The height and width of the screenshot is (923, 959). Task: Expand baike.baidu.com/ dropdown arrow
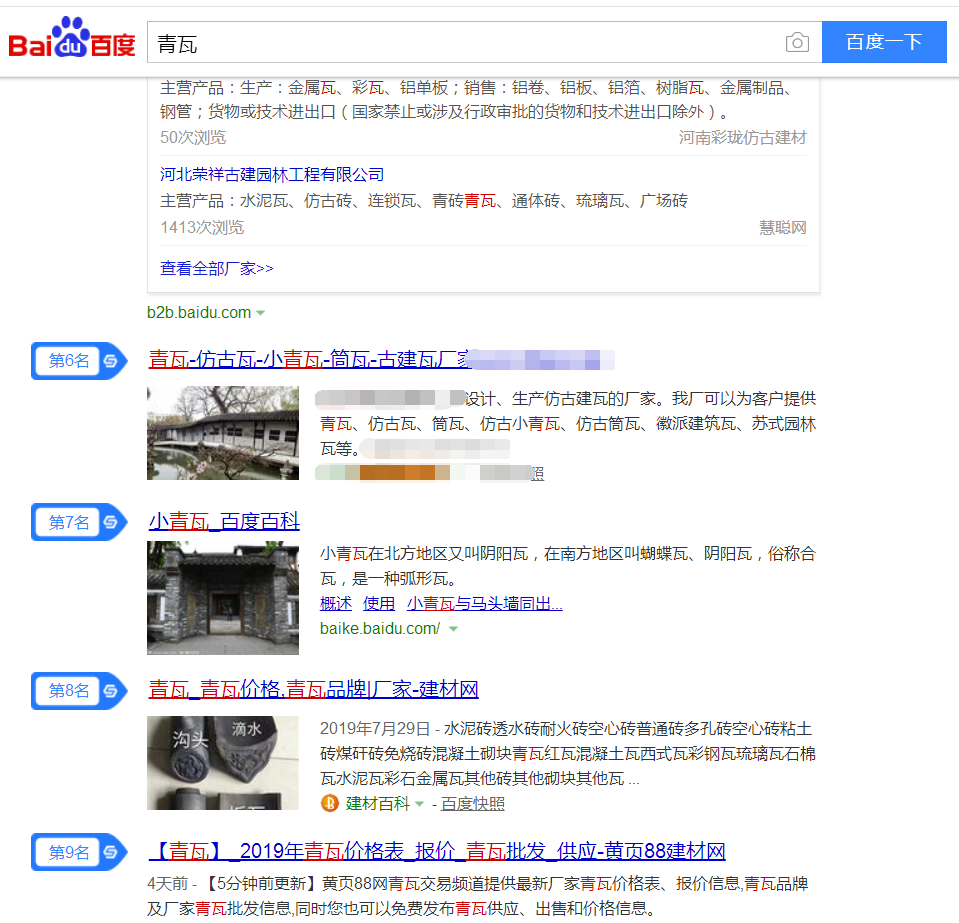453,629
